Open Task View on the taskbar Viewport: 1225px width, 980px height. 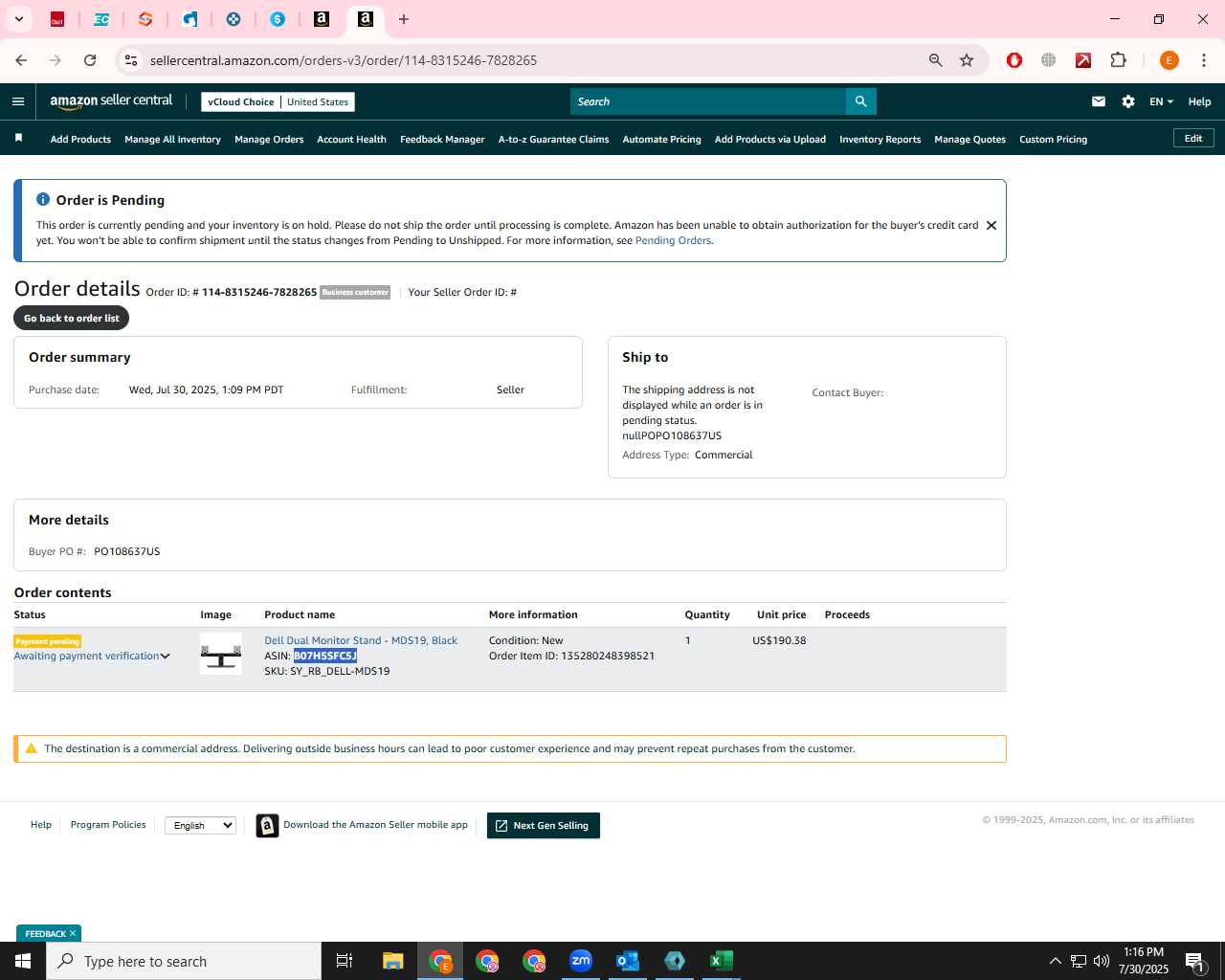pos(345,961)
